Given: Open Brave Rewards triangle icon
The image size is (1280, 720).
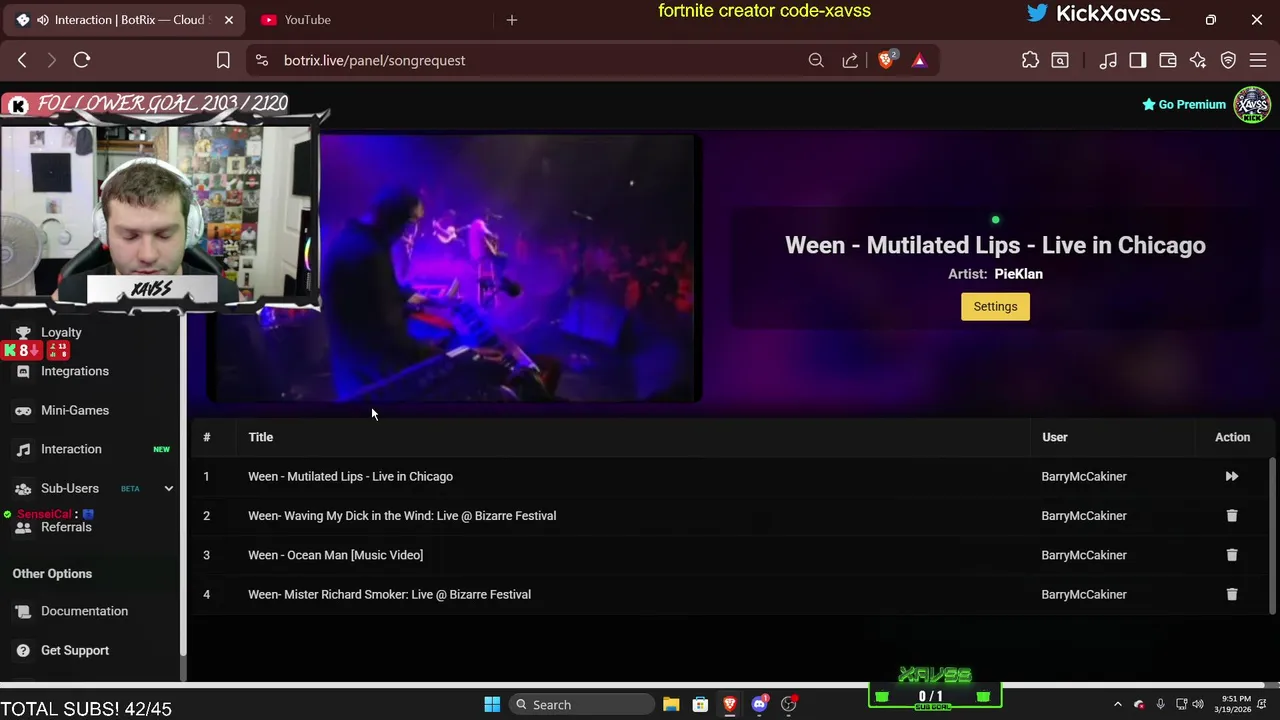Looking at the screenshot, I should 919,61.
